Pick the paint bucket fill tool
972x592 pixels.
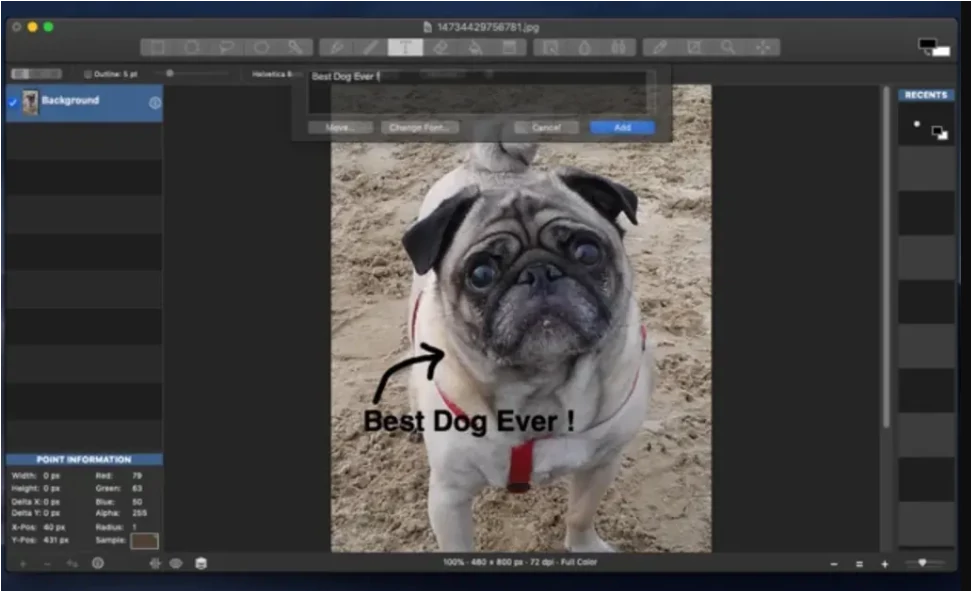click(475, 47)
